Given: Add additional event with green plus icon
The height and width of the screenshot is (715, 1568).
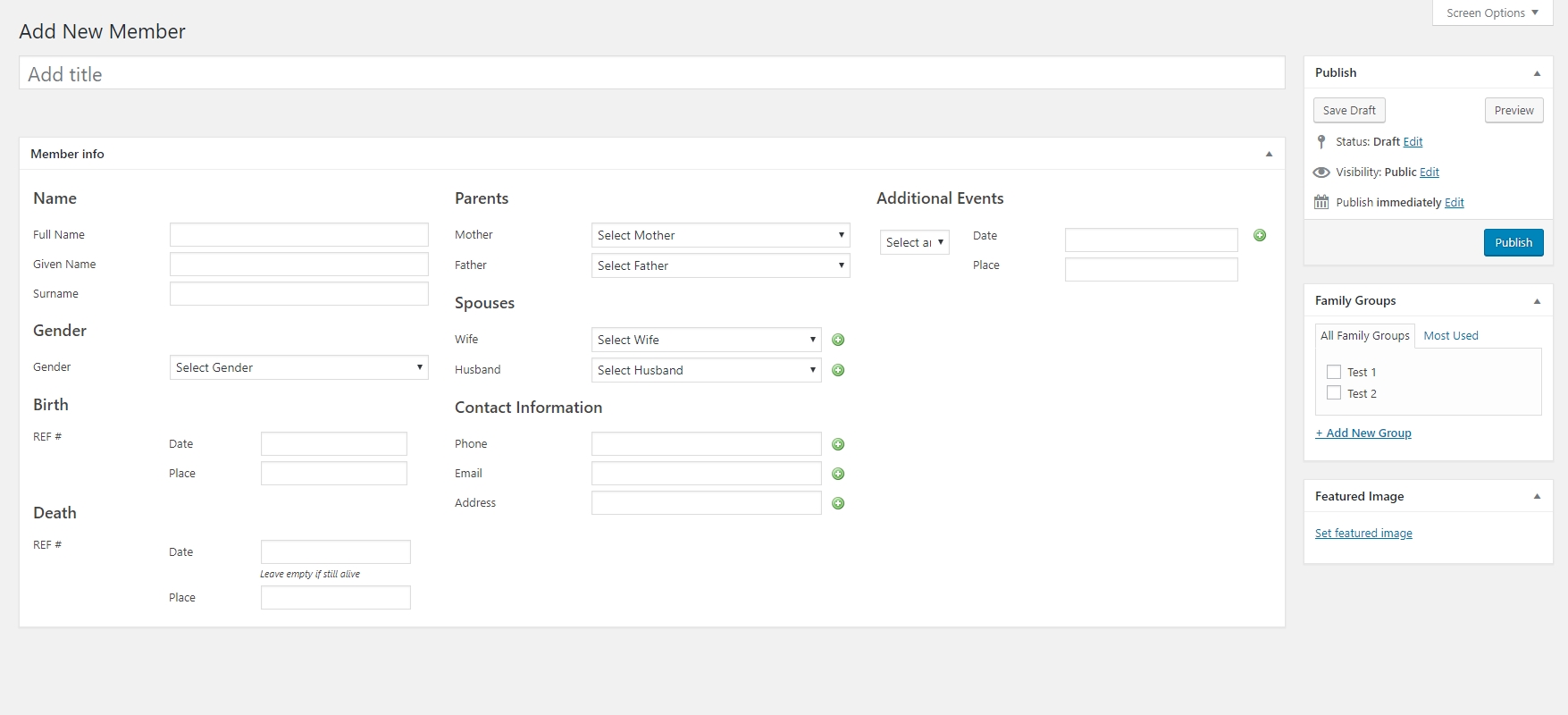Looking at the screenshot, I should click(x=1260, y=235).
